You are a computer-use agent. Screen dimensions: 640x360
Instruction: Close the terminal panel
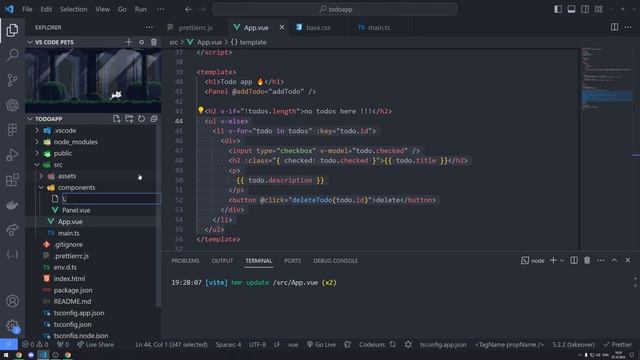628,260
